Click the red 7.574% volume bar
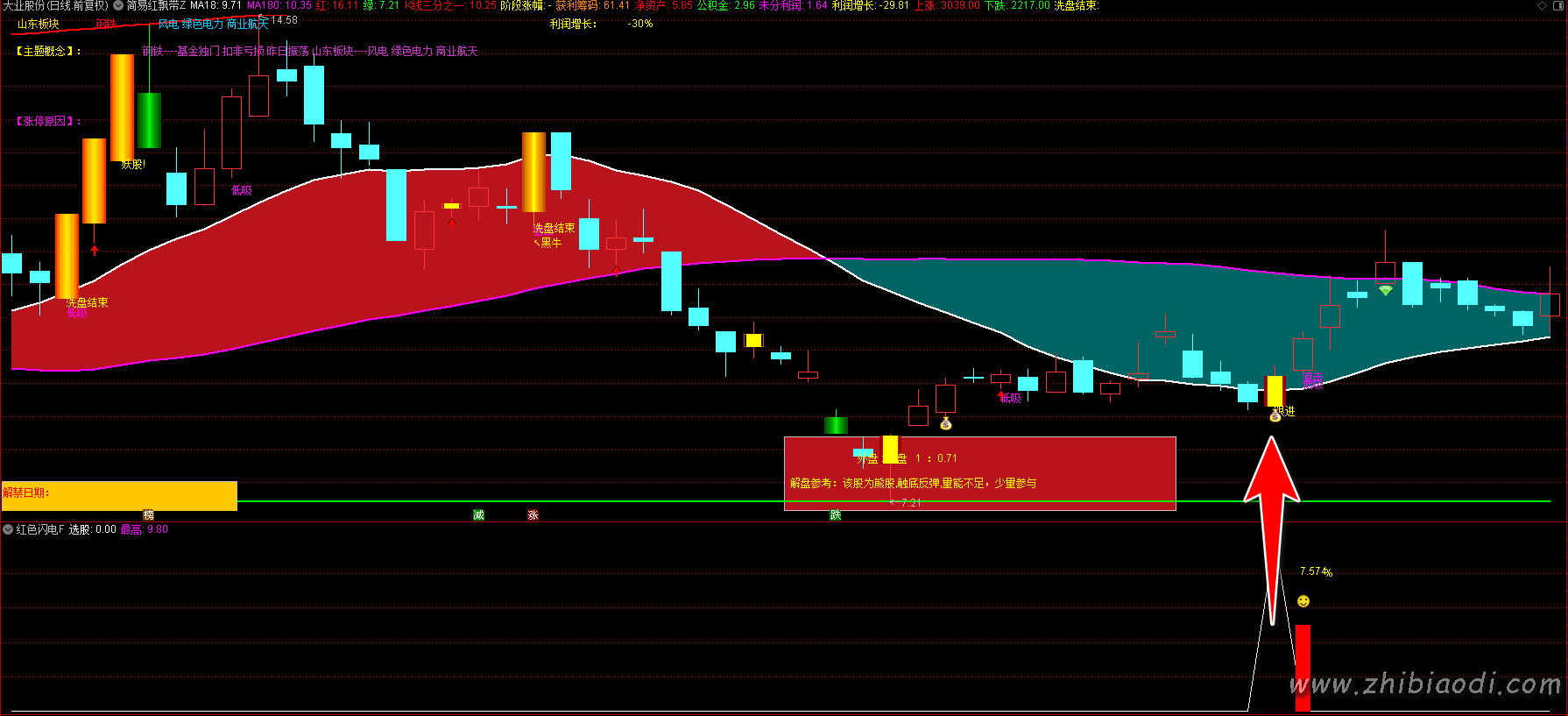 [1303, 668]
